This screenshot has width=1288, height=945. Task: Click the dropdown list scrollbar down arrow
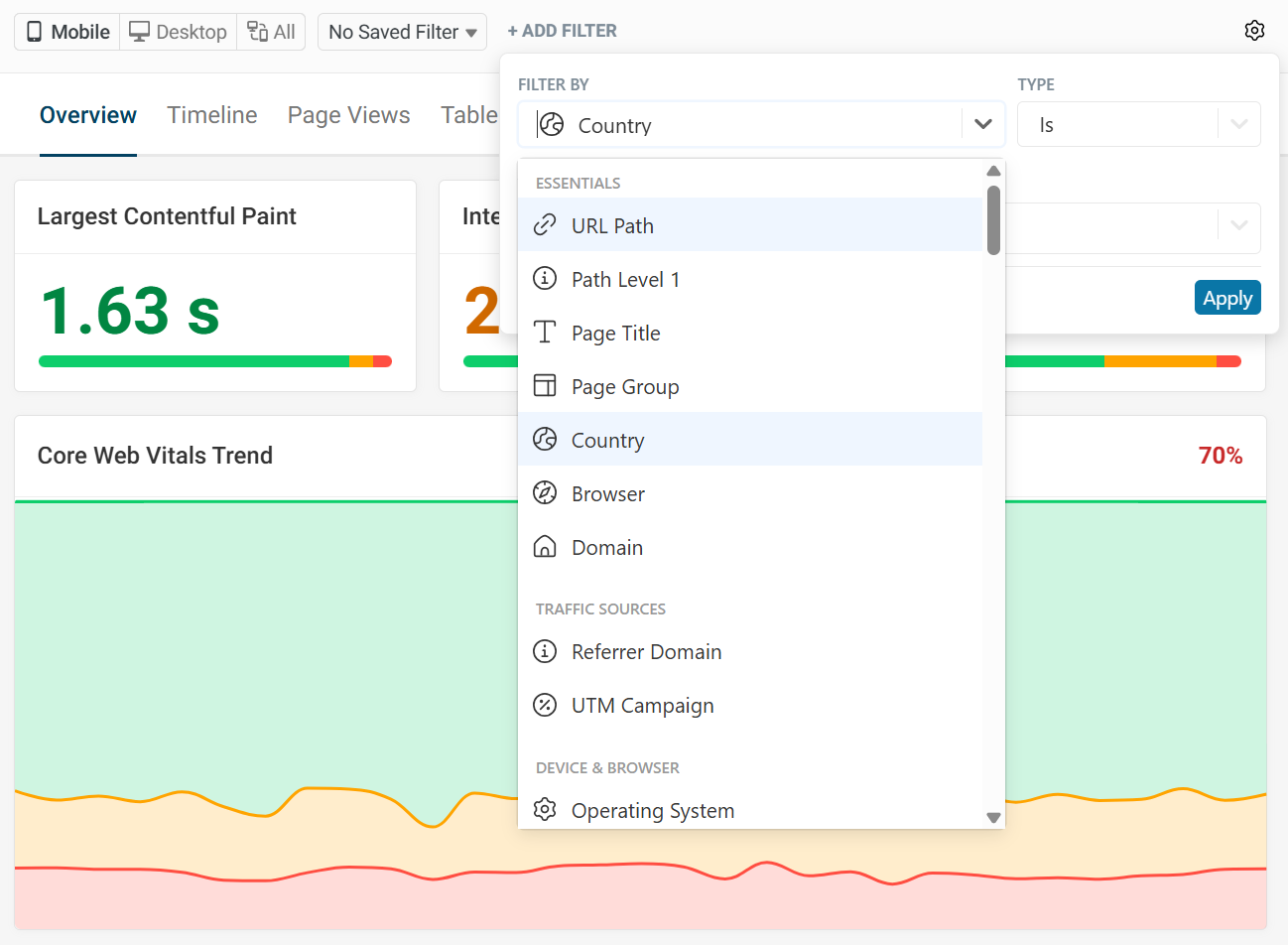click(993, 818)
